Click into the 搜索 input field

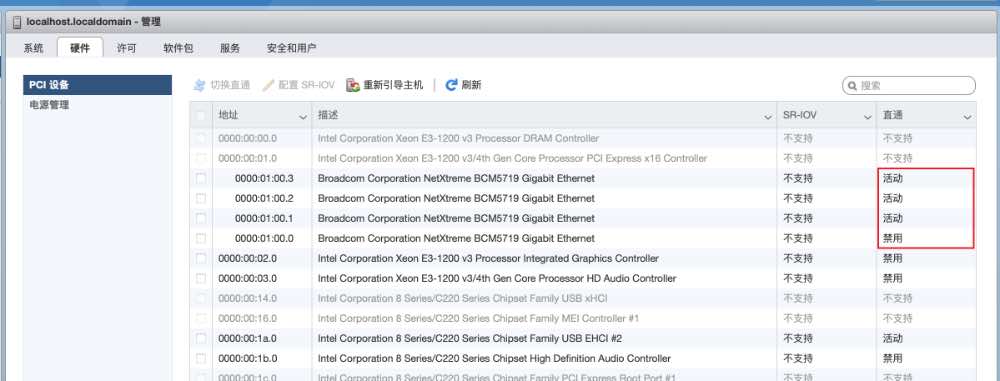[916, 86]
